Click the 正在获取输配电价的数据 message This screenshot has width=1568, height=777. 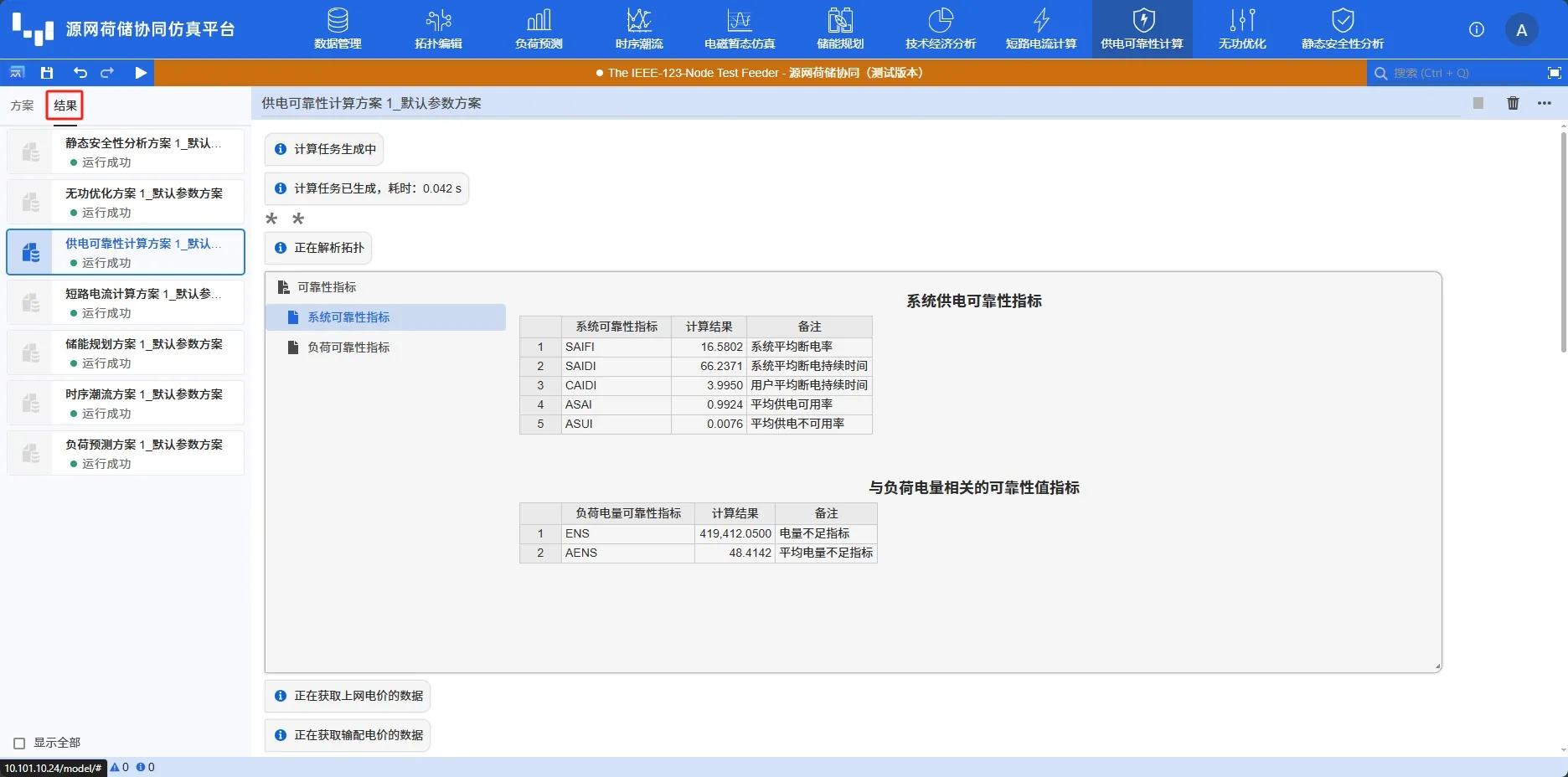pos(348,735)
